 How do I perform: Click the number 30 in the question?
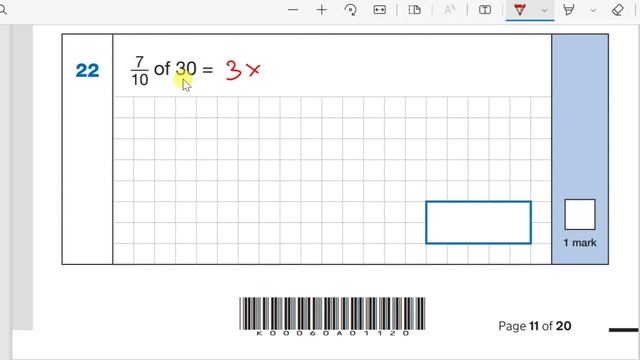tap(186, 69)
